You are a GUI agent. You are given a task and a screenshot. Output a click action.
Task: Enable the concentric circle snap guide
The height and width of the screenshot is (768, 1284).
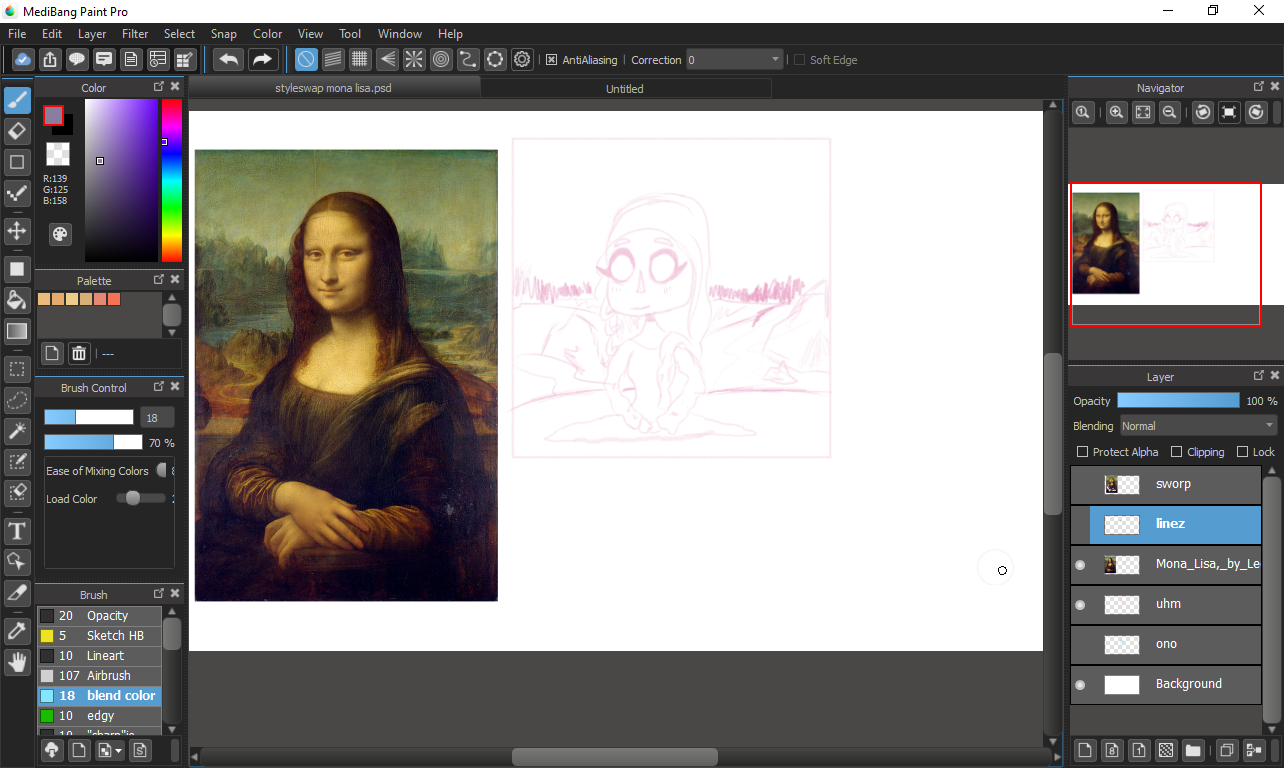[x=441, y=59]
